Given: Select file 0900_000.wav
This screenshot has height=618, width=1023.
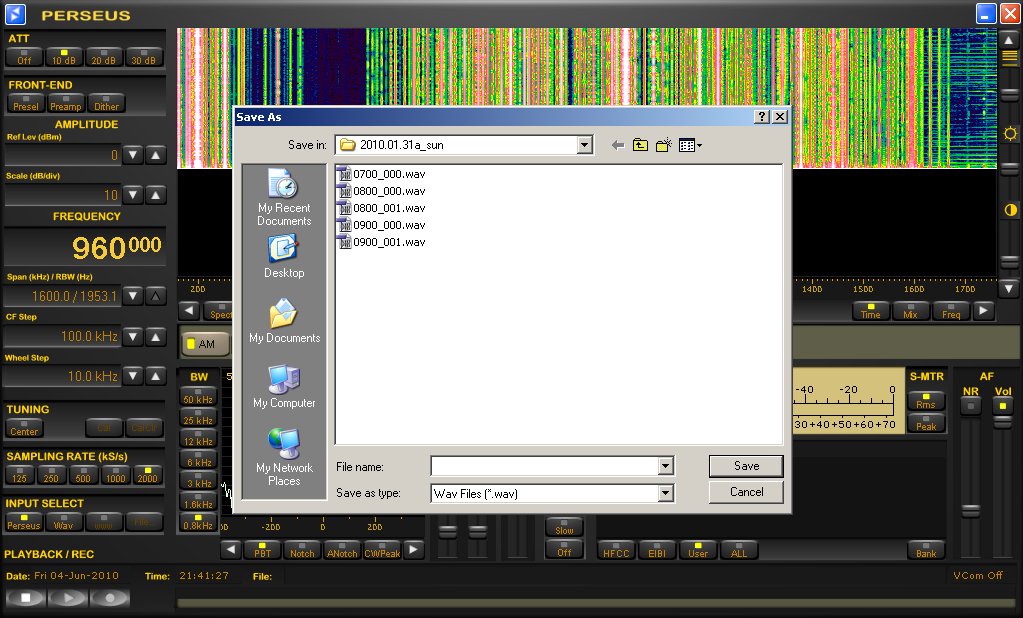Looking at the screenshot, I should point(382,225).
